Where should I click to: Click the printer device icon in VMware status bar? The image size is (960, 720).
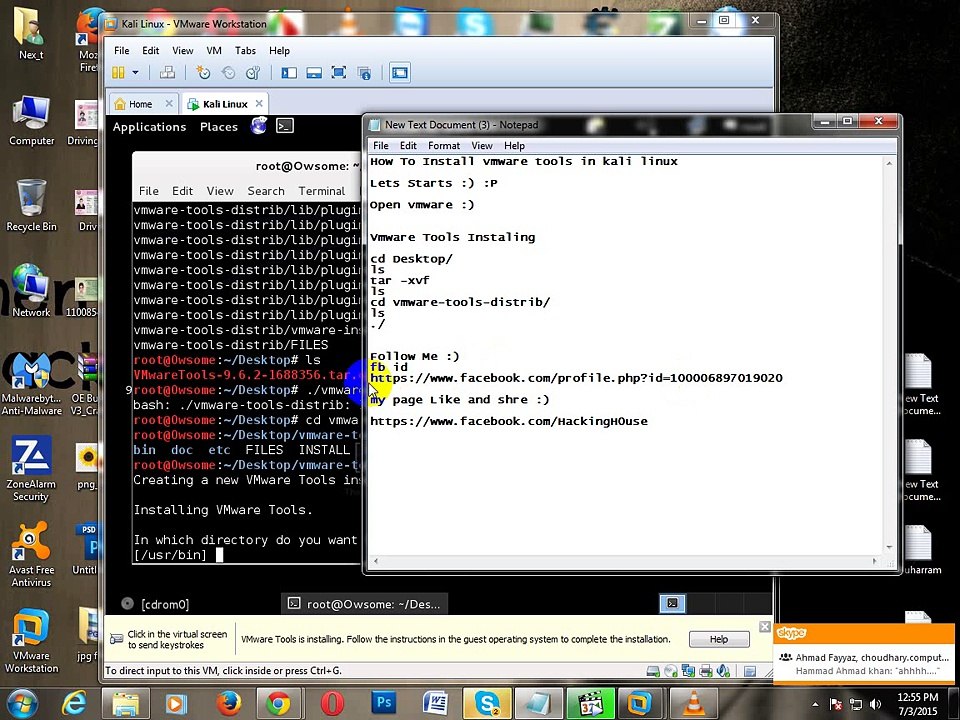(x=705, y=671)
